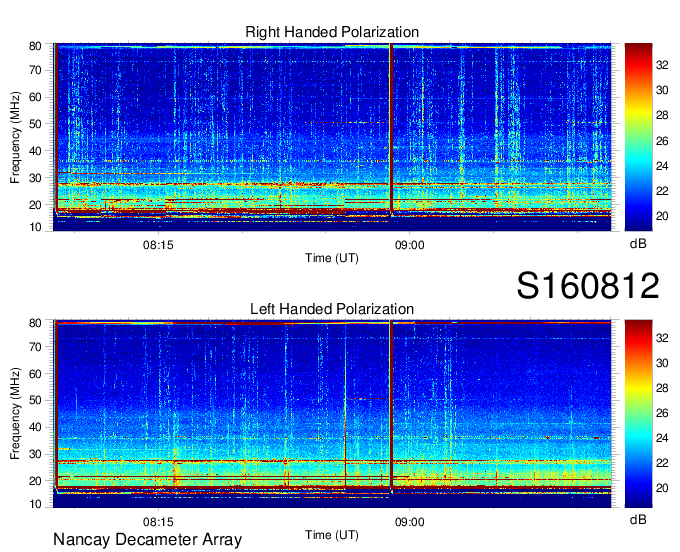Click the "26" value on the Right Handed color bar

[x=662, y=141]
